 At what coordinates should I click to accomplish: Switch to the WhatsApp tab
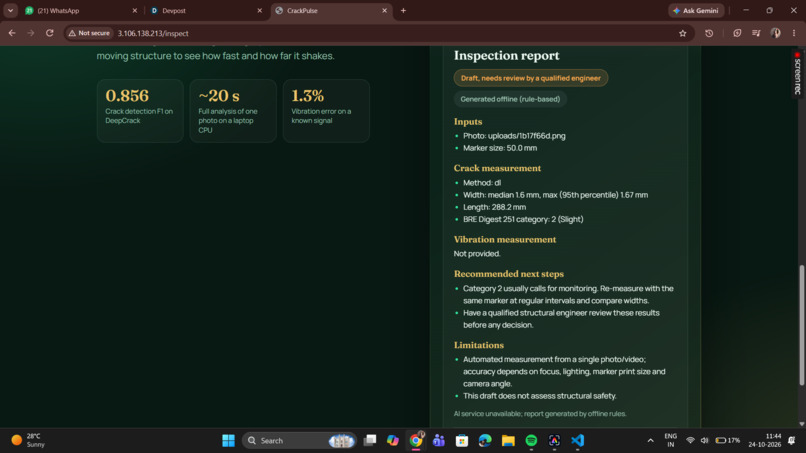(81, 10)
